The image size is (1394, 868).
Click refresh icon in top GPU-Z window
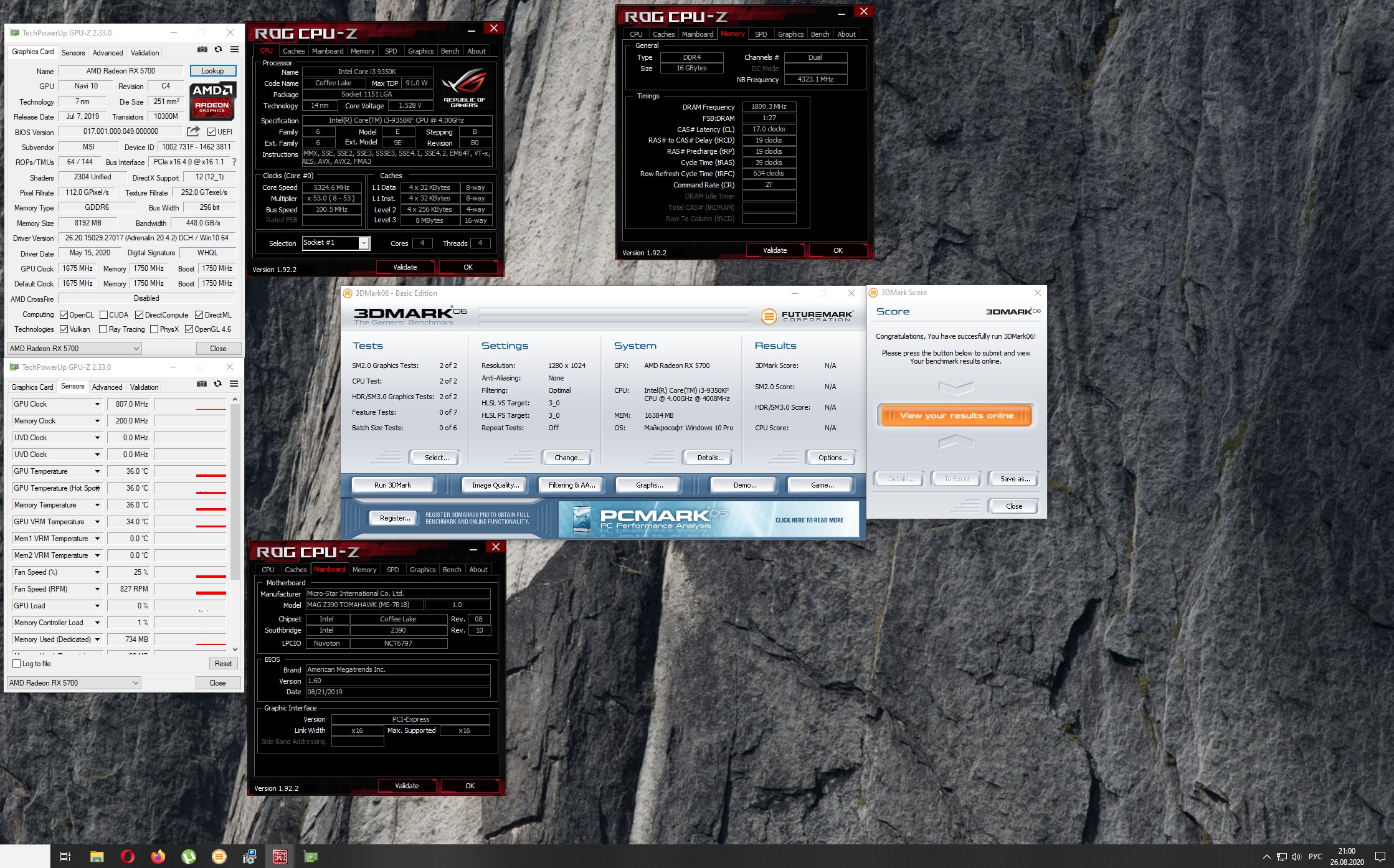(x=218, y=49)
